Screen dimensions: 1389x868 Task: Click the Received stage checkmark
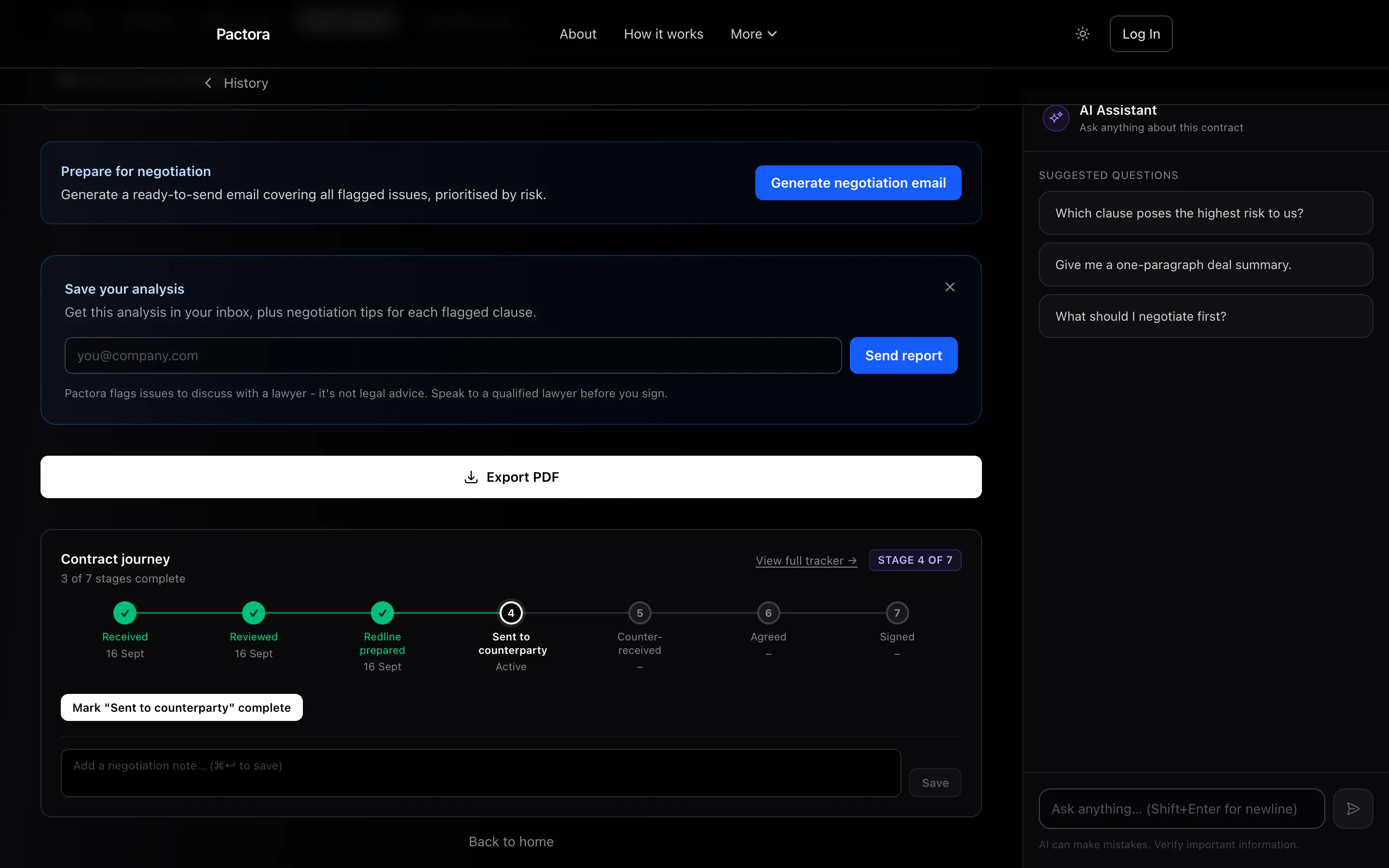click(x=124, y=612)
